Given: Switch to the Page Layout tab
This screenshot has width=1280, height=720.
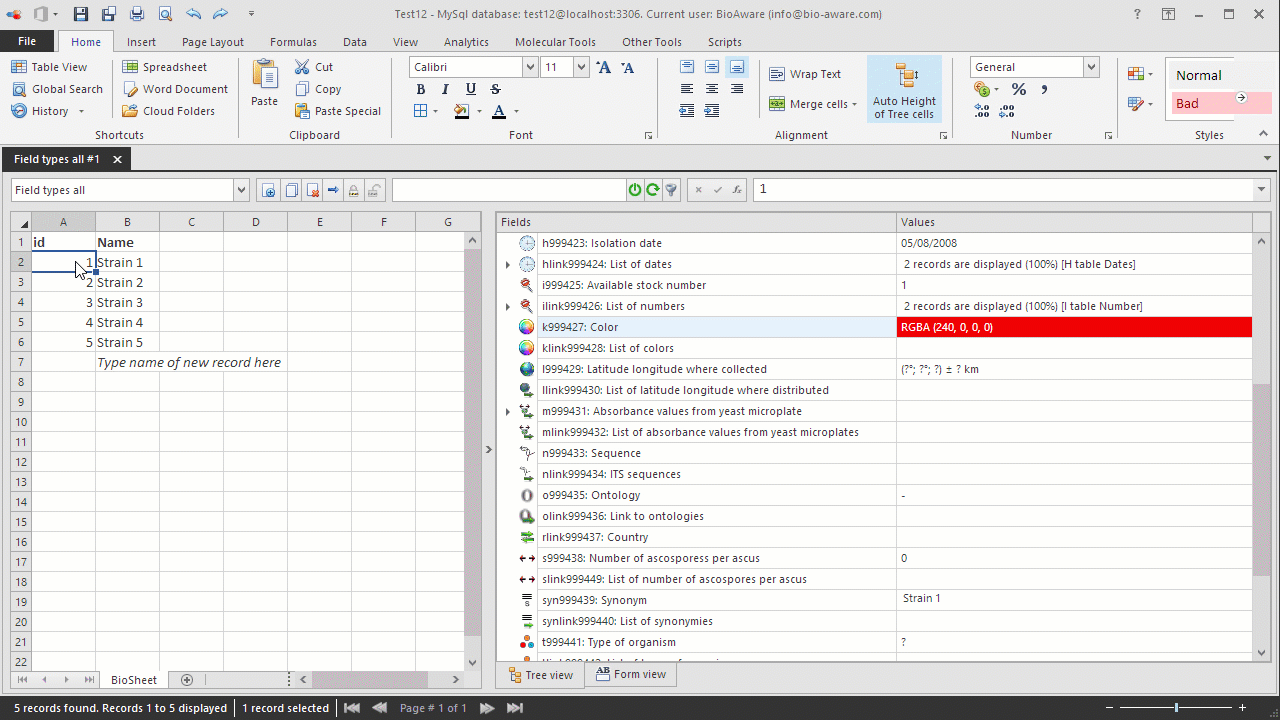Looking at the screenshot, I should point(213,42).
